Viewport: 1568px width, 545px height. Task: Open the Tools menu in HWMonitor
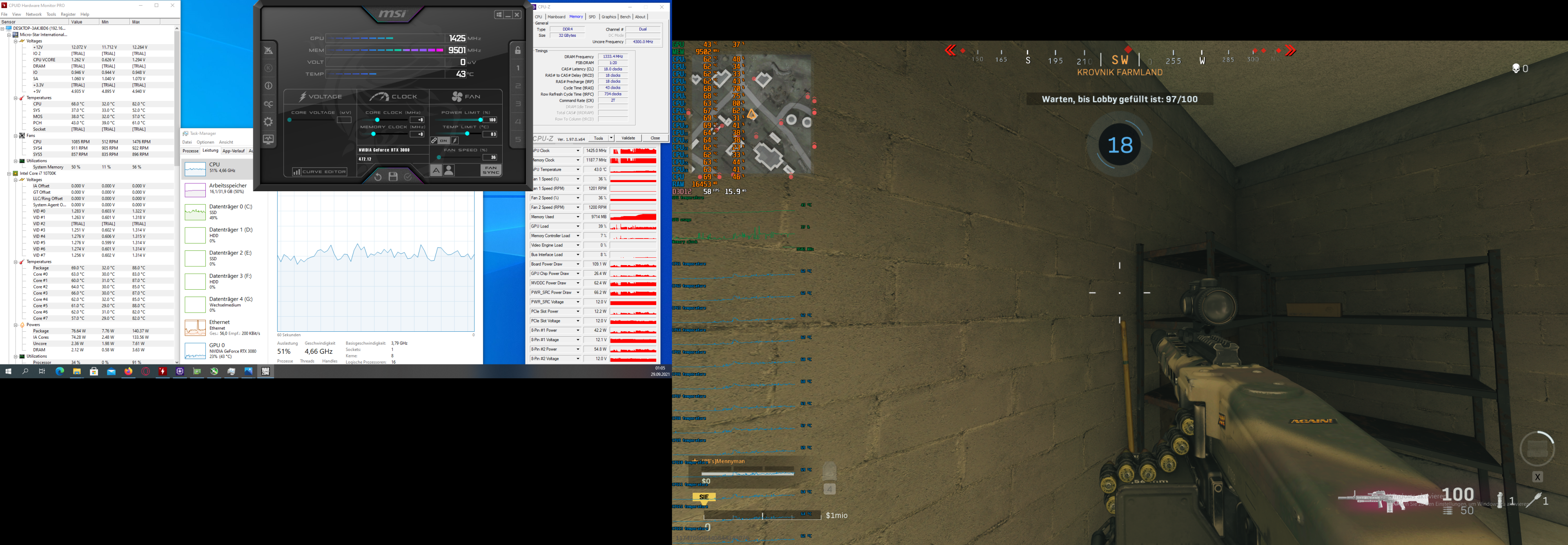(x=51, y=14)
